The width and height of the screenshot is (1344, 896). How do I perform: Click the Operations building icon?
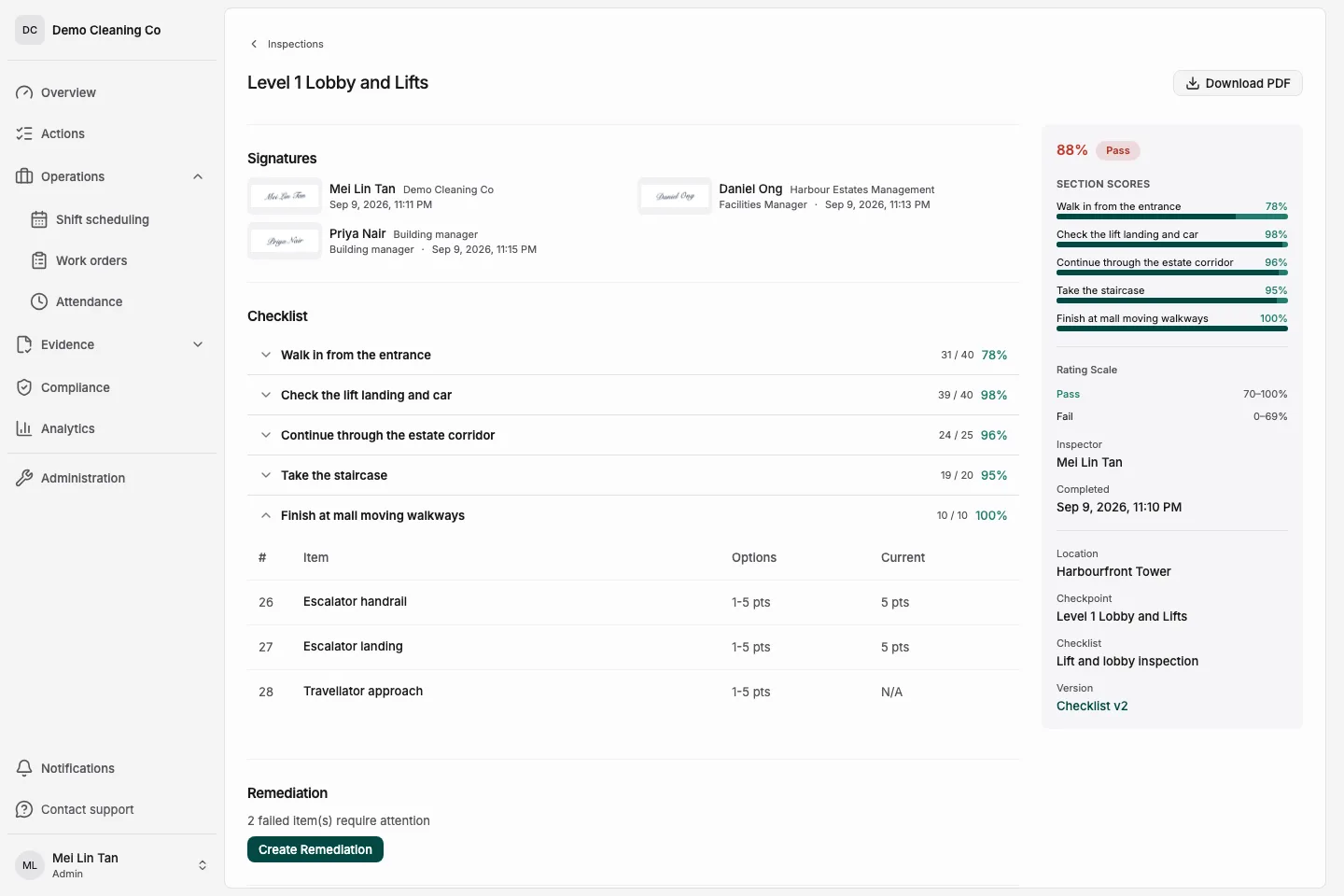pos(24,176)
